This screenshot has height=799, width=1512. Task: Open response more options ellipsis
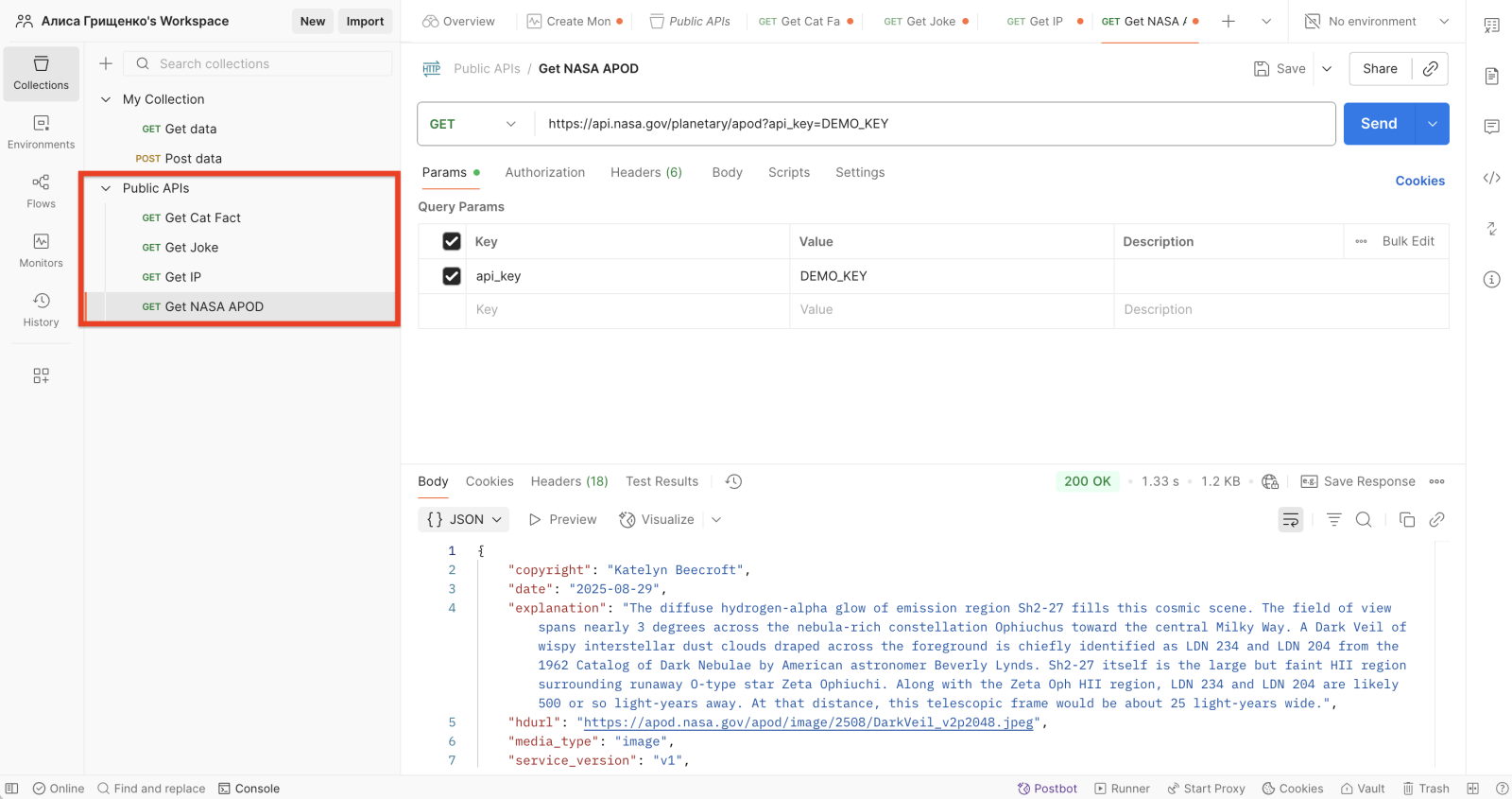(1437, 481)
